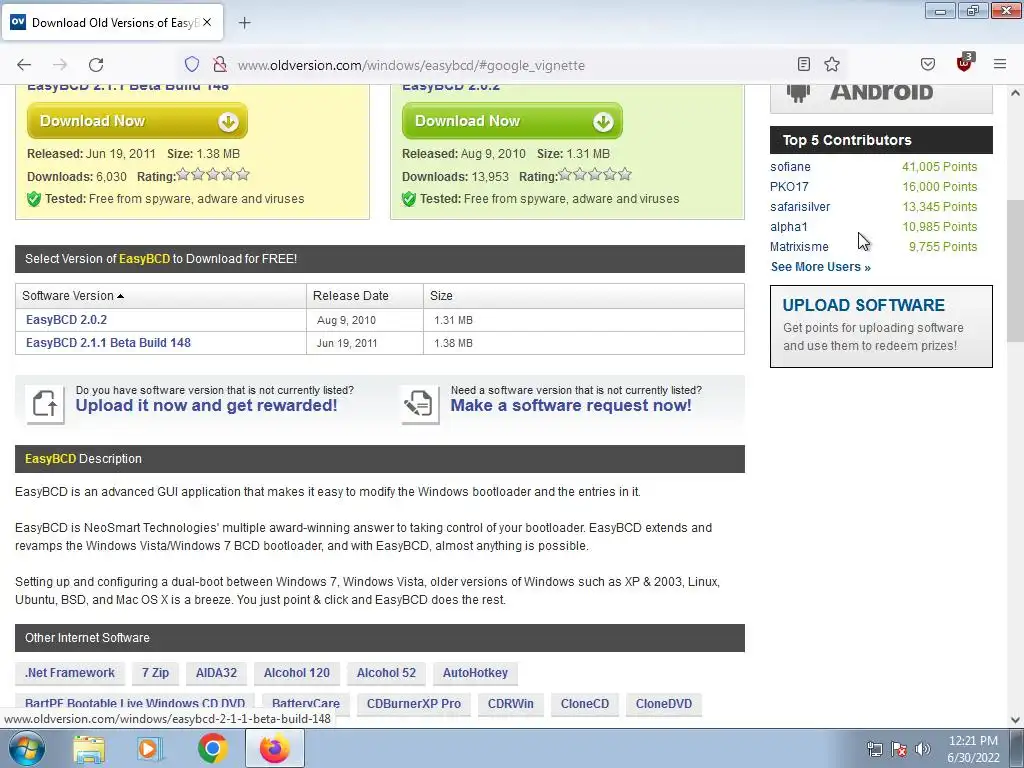Launch Windows Media Player from taskbar
The width and height of the screenshot is (1024, 768).
click(x=150, y=749)
